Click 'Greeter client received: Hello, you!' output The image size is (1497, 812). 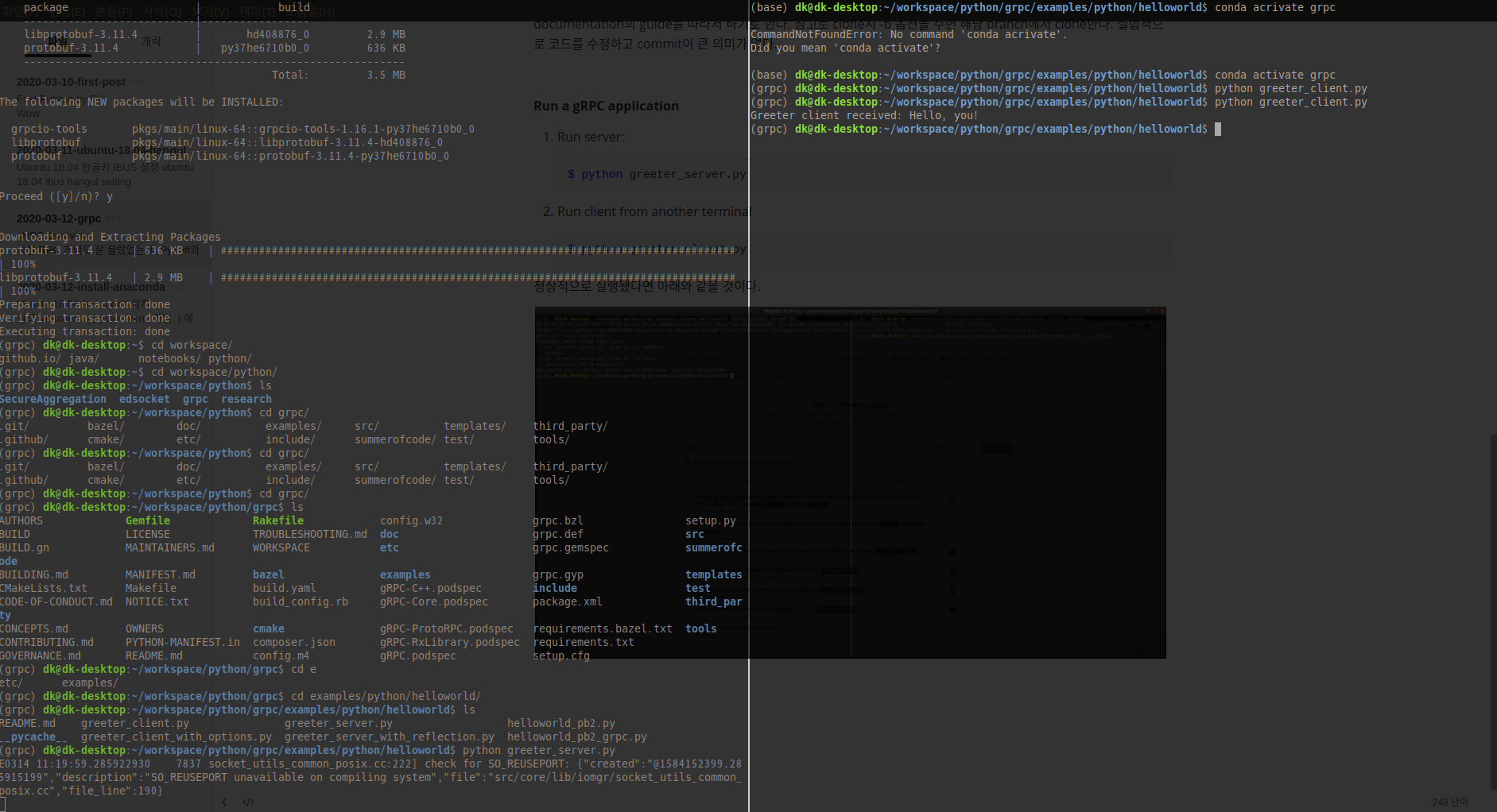[x=864, y=115]
